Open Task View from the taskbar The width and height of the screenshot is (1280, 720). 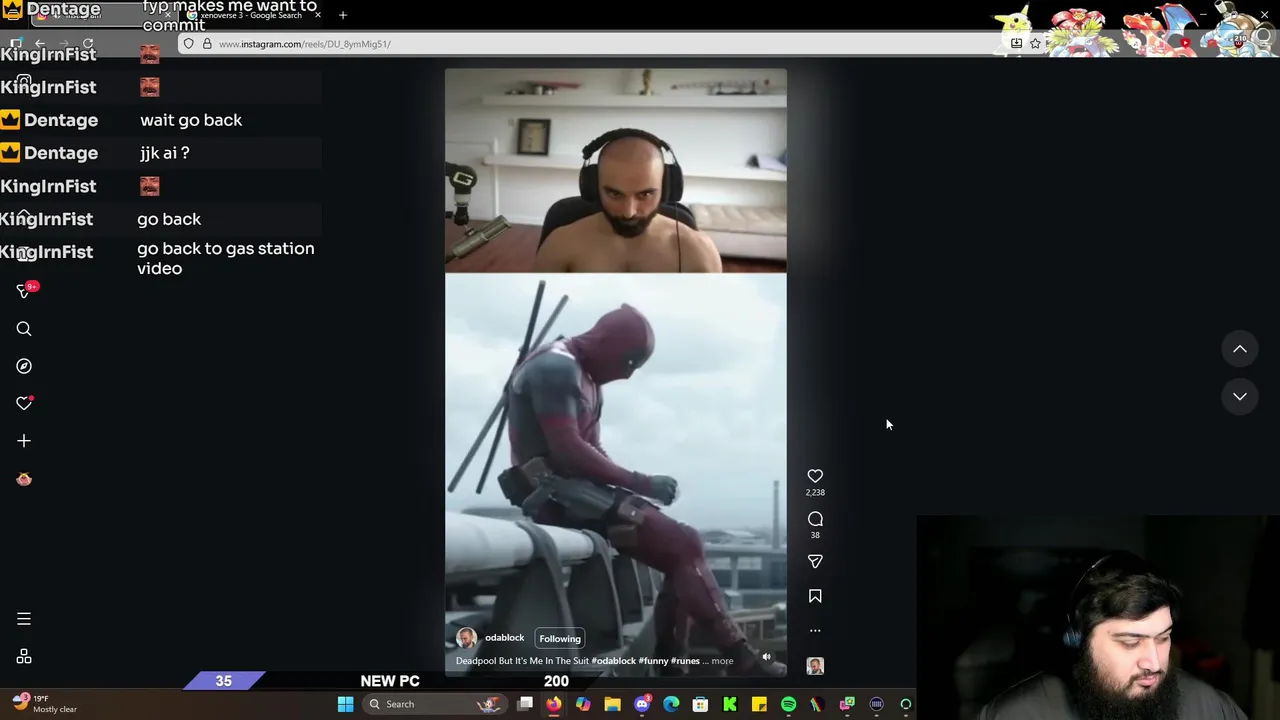[x=525, y=704]
